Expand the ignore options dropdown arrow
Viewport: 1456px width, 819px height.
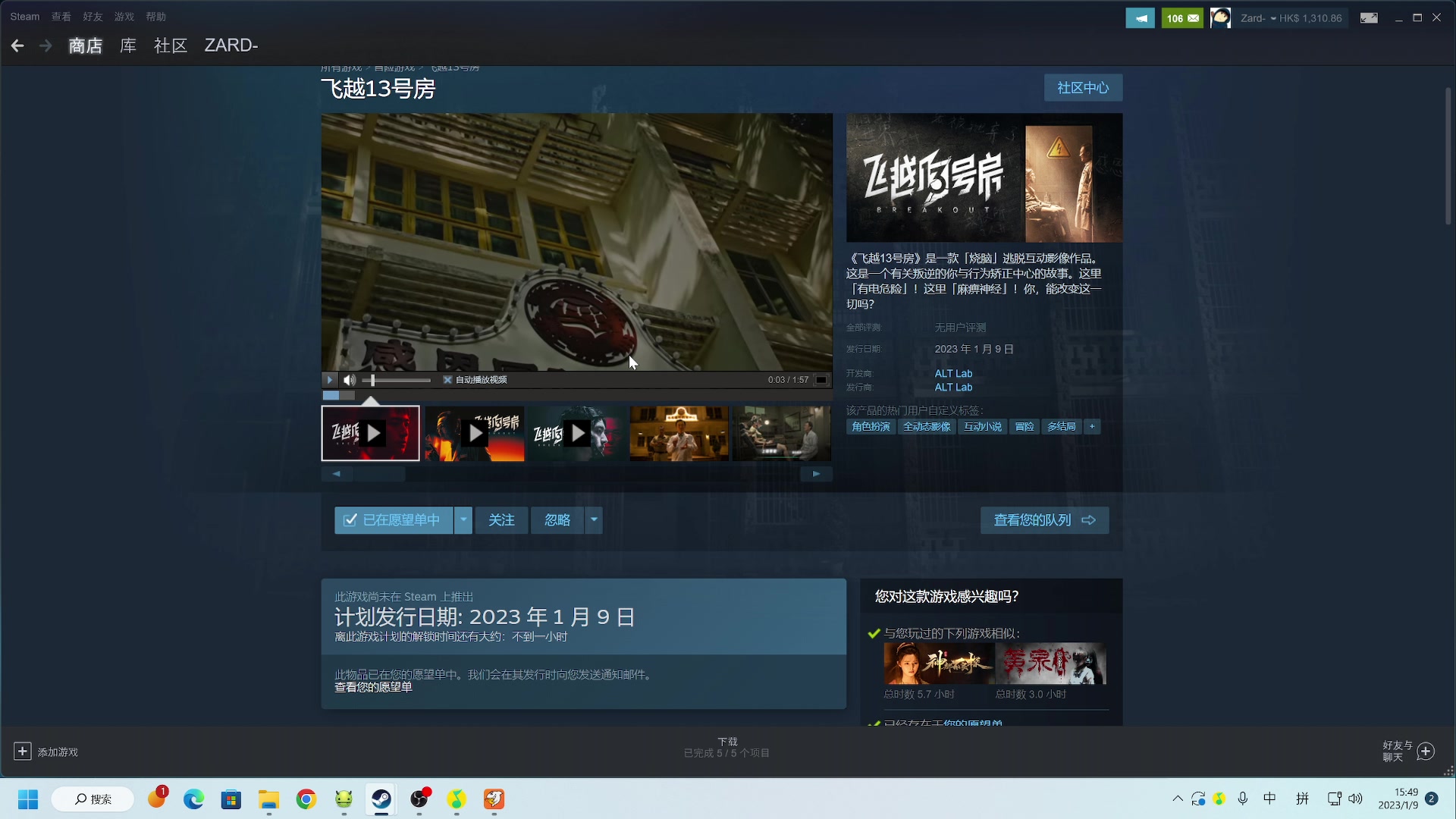click(594, 520)
